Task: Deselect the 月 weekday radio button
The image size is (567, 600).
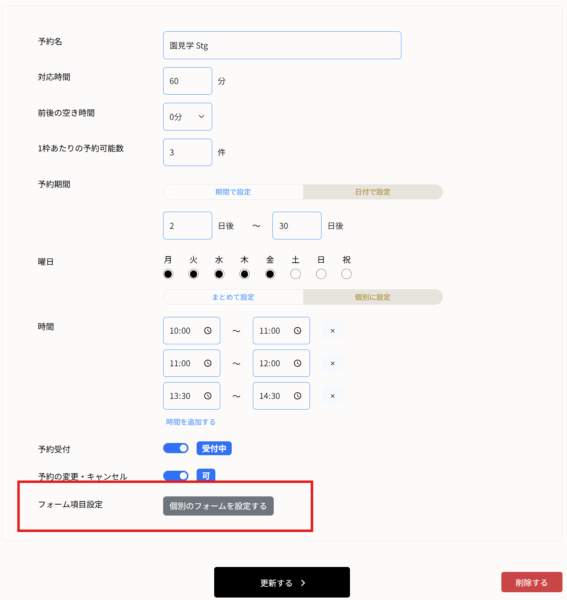Action: click(168, 274)
